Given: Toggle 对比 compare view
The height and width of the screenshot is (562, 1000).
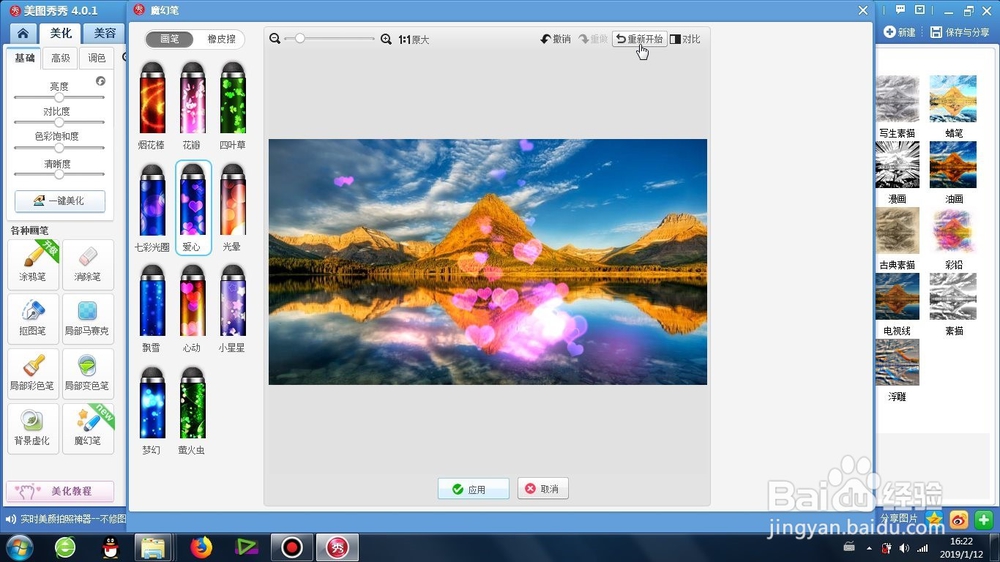Looking at the screenshot, I should click(686, 39).
